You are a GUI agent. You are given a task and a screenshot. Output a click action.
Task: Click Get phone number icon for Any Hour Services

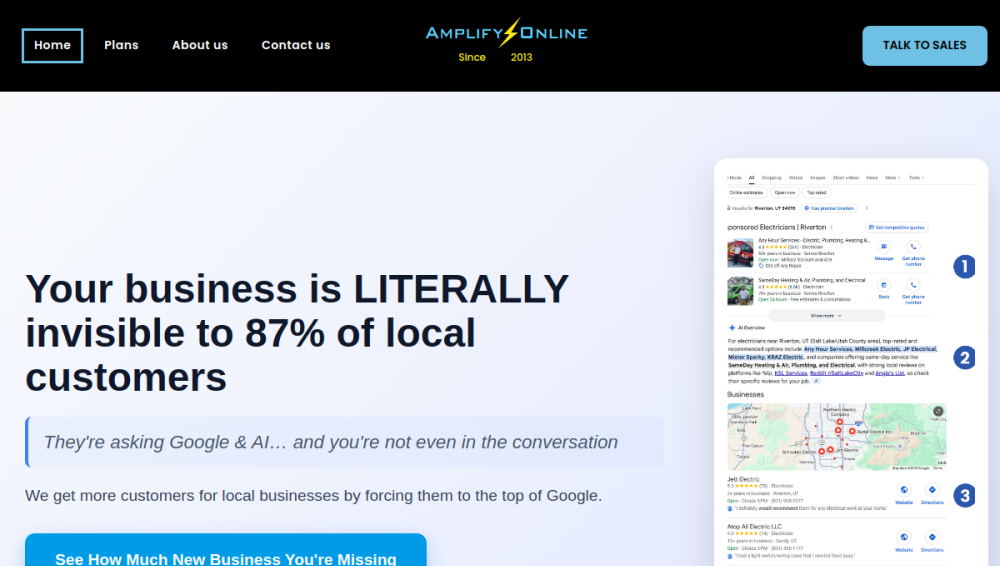[913, 247]
